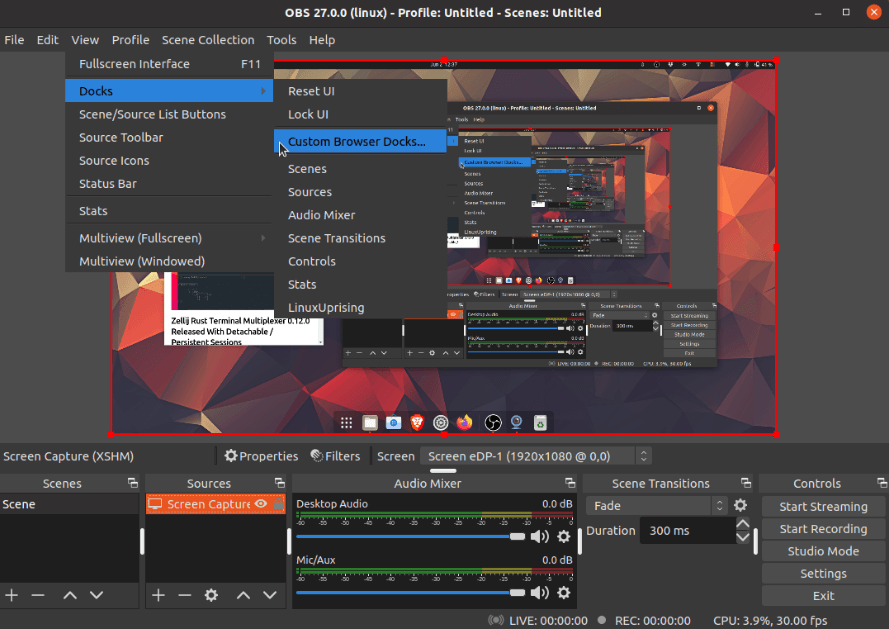Mute Mic/Aux with the speaker icon
Viewport: 889px width, 629px height.
point(540,593)
